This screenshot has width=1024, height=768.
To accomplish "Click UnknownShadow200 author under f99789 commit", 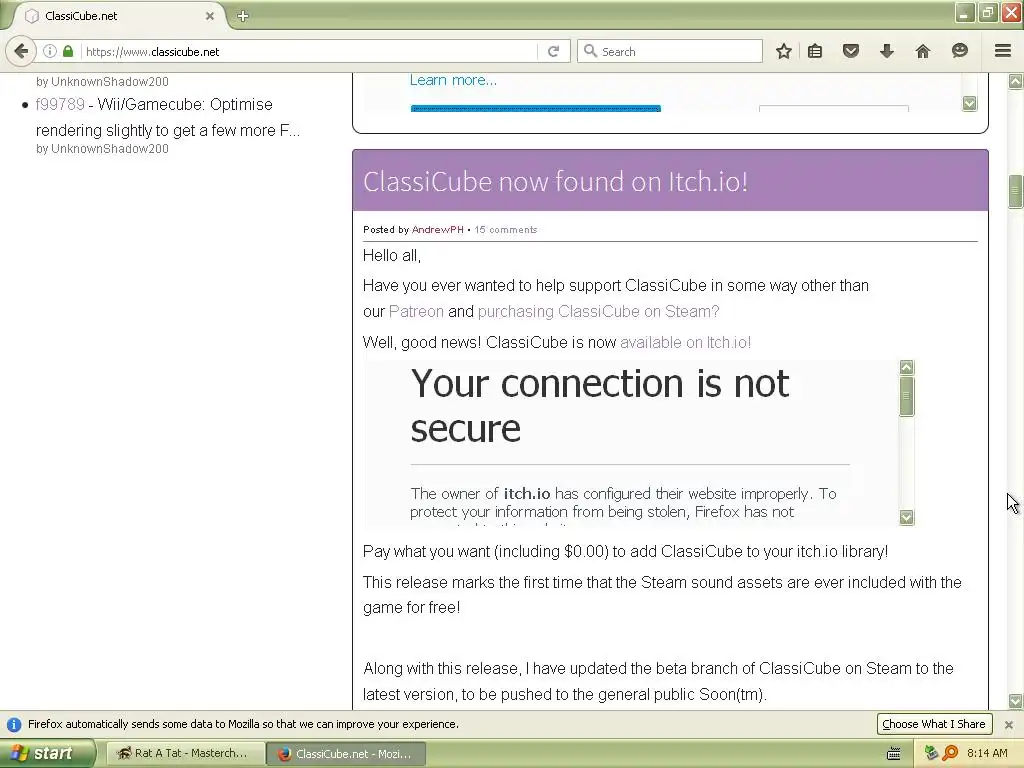I will pos(110,149).
